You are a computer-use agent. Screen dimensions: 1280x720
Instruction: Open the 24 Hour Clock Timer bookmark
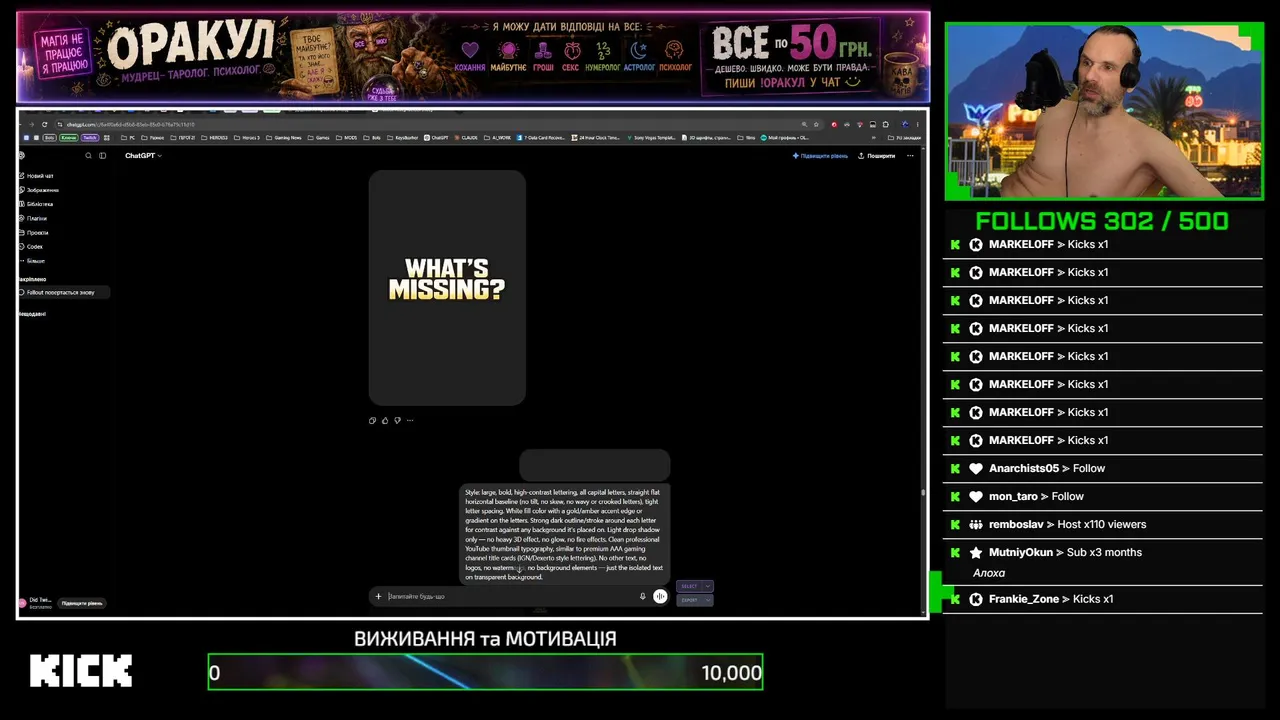[595, 137]
